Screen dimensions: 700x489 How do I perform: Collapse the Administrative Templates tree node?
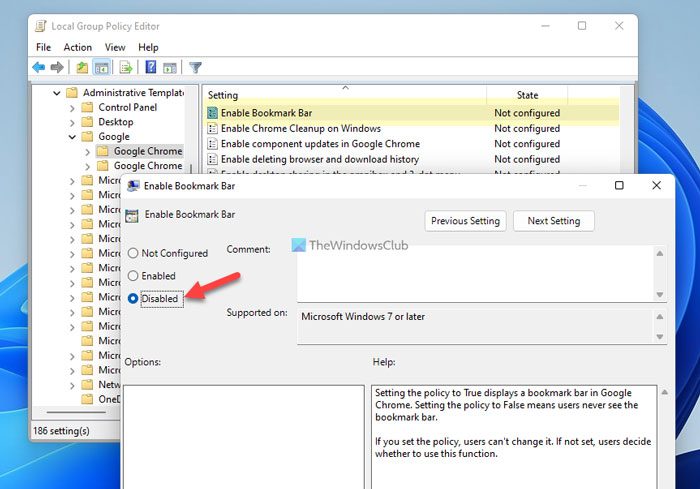(x=57, y=93)
